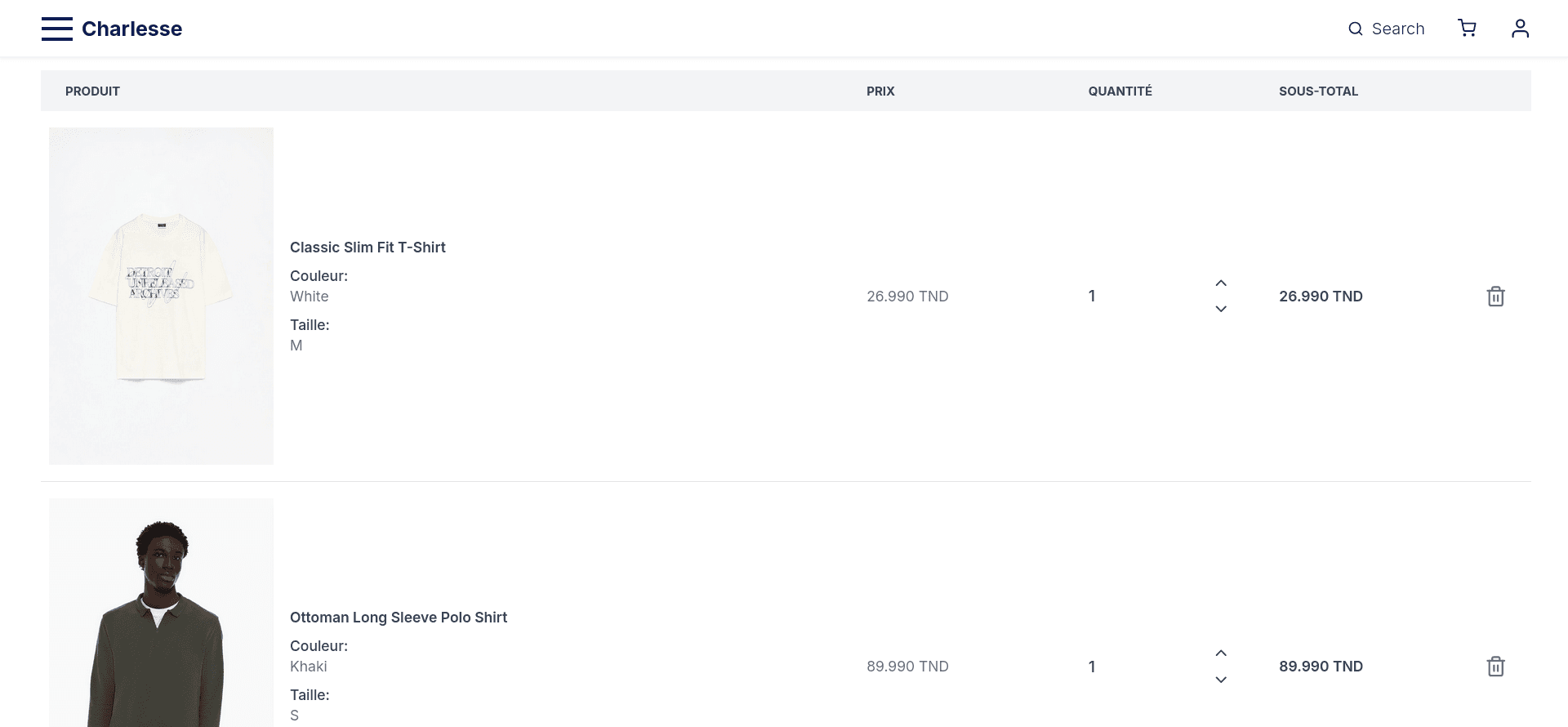Screen dimensions: 1568x727
Task: Click the White colour value
Action: point(309,297)
